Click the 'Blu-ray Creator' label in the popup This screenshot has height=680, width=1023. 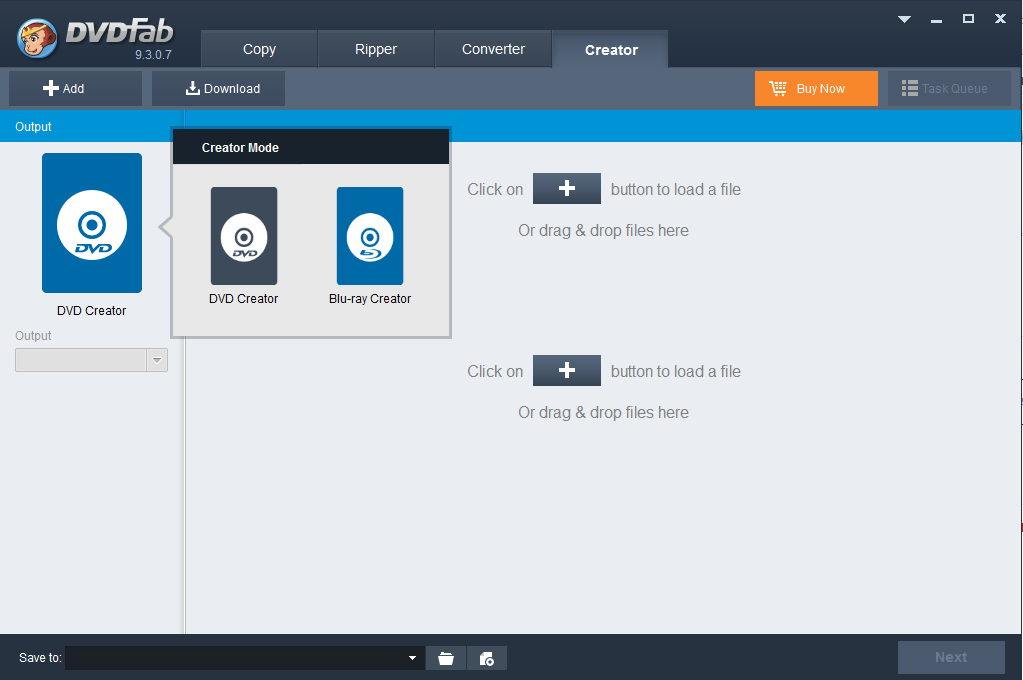pyautogui.click(x=370, y=299)
